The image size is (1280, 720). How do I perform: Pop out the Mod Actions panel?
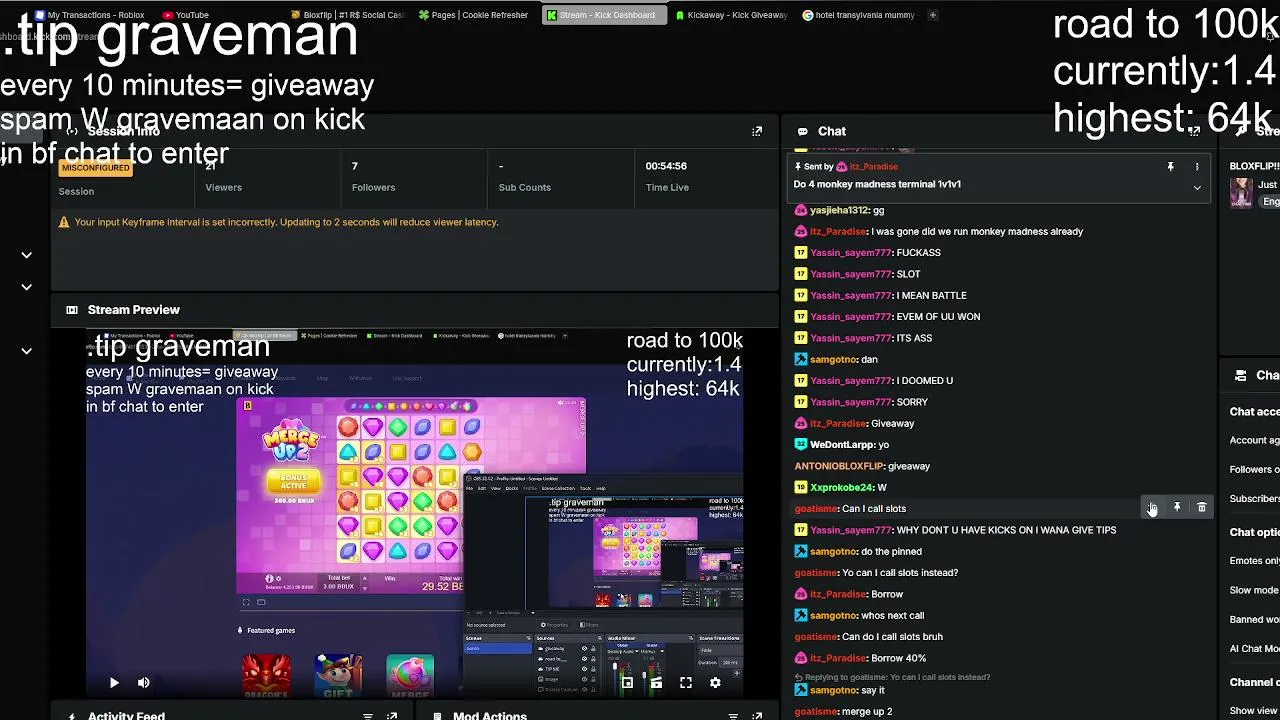point(757,716)
